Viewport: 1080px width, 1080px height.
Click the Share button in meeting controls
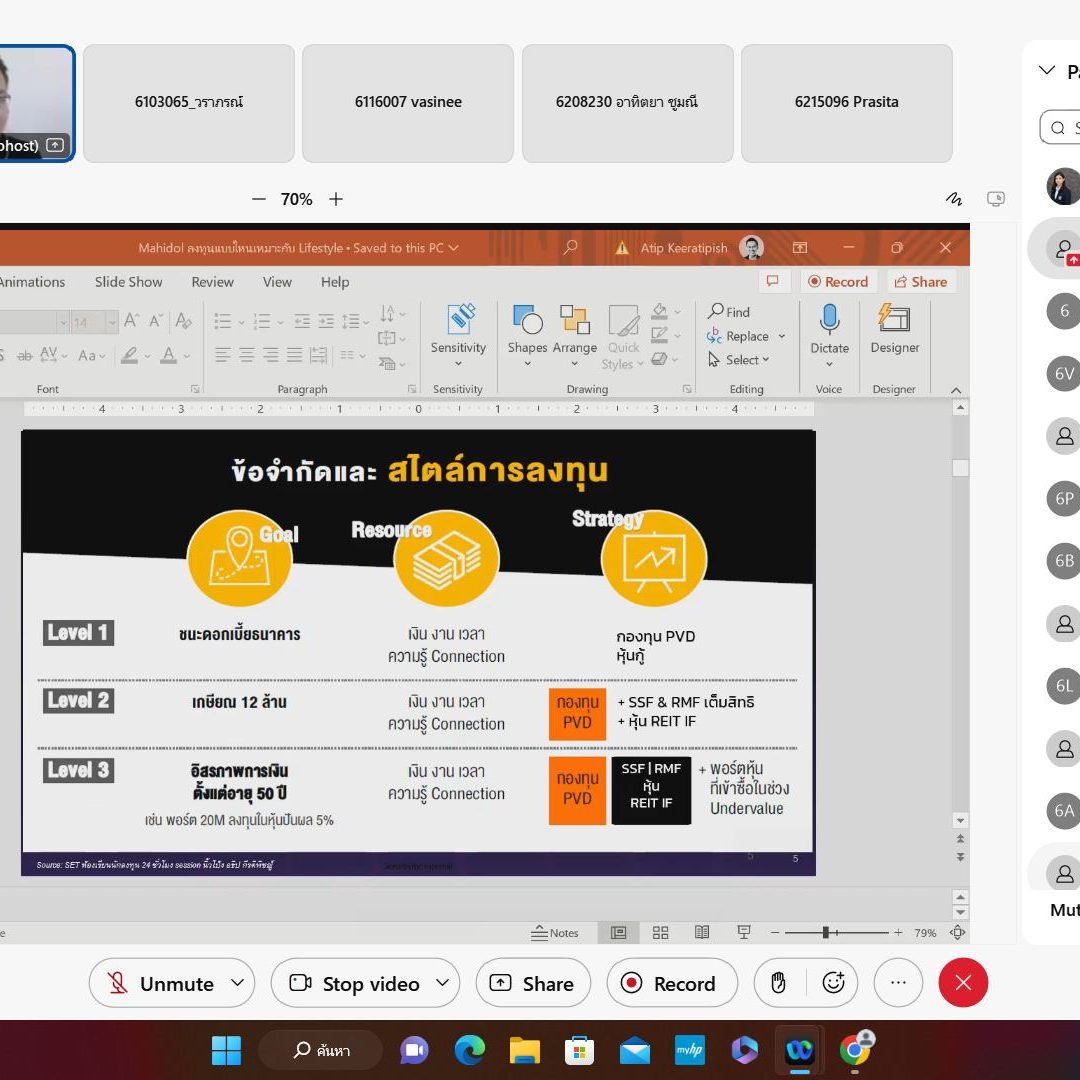coord(533,984)
